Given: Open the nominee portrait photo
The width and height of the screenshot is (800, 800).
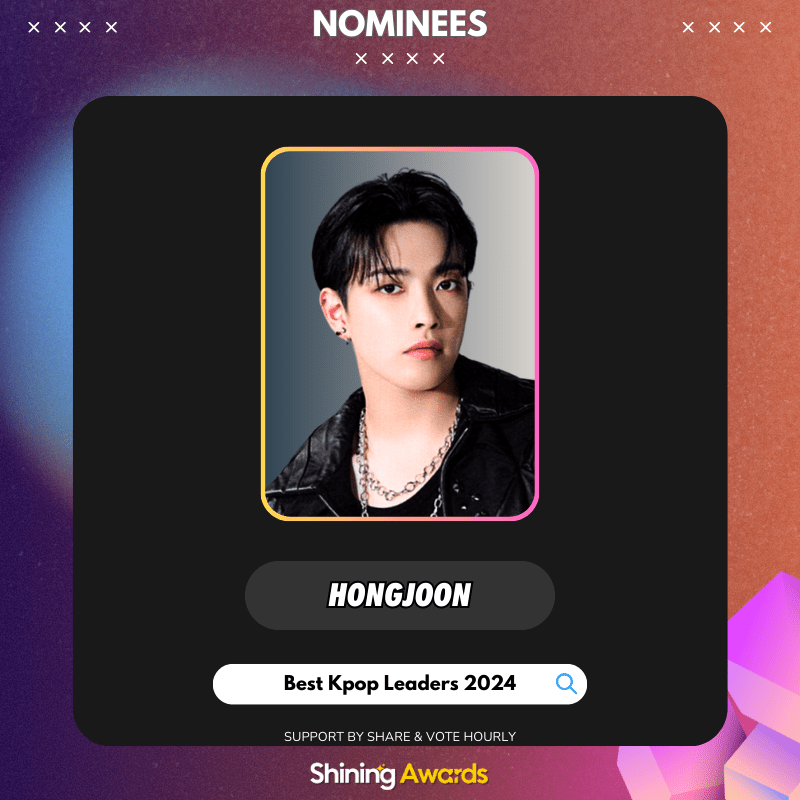Looking at the screenshot, I should click(399, 334).
